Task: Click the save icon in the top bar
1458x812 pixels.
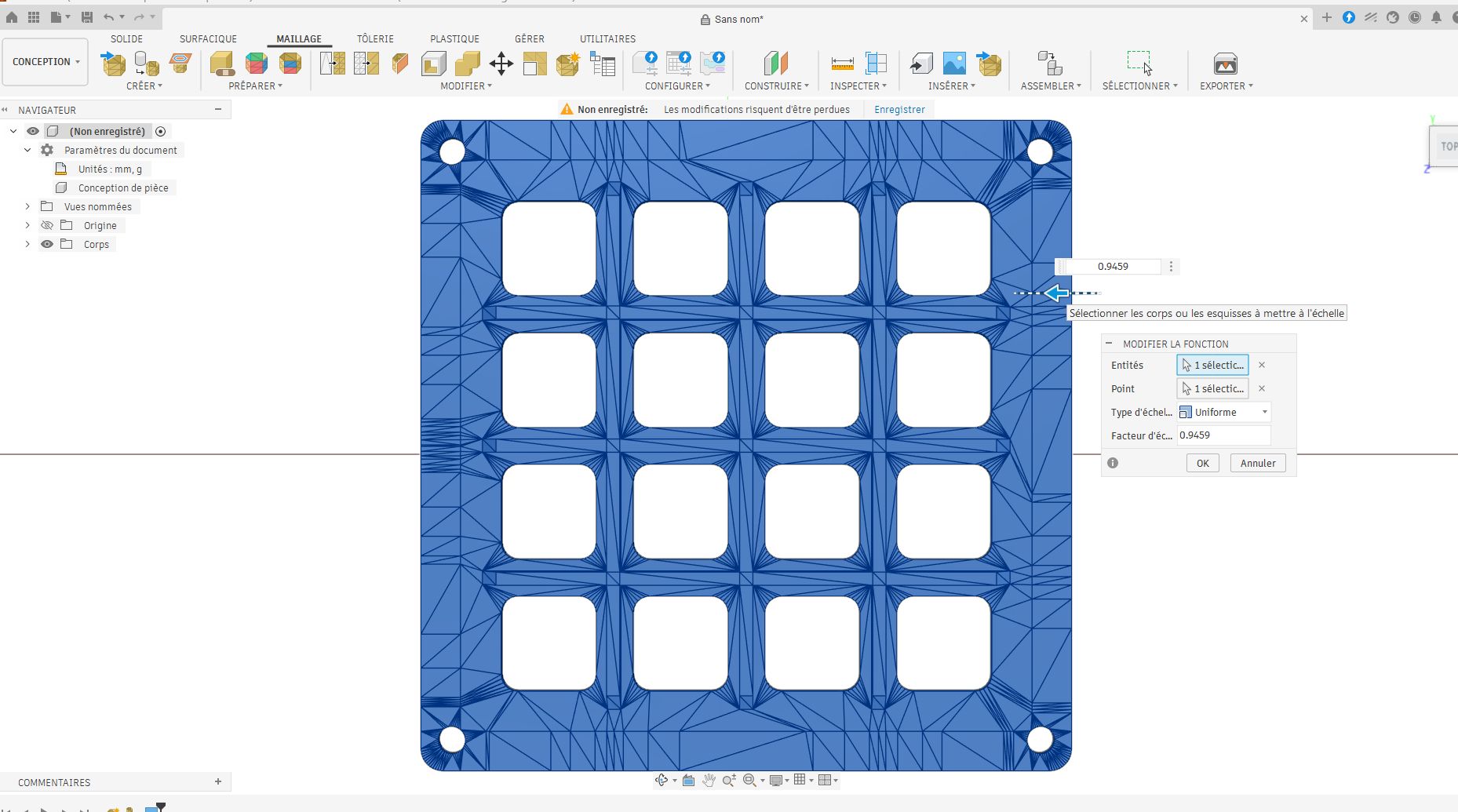Action: point(87,17)
